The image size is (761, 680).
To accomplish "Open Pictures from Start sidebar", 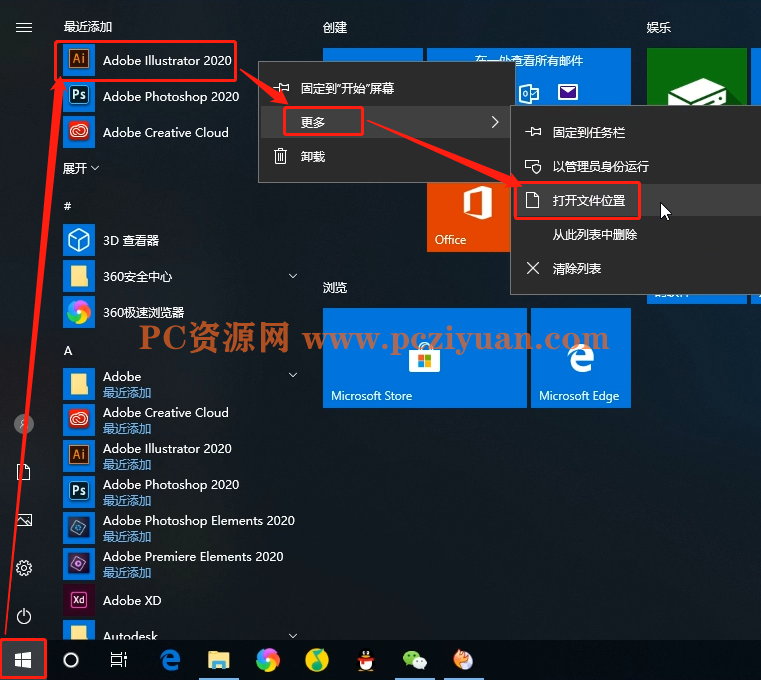I will tap(24, 520).
